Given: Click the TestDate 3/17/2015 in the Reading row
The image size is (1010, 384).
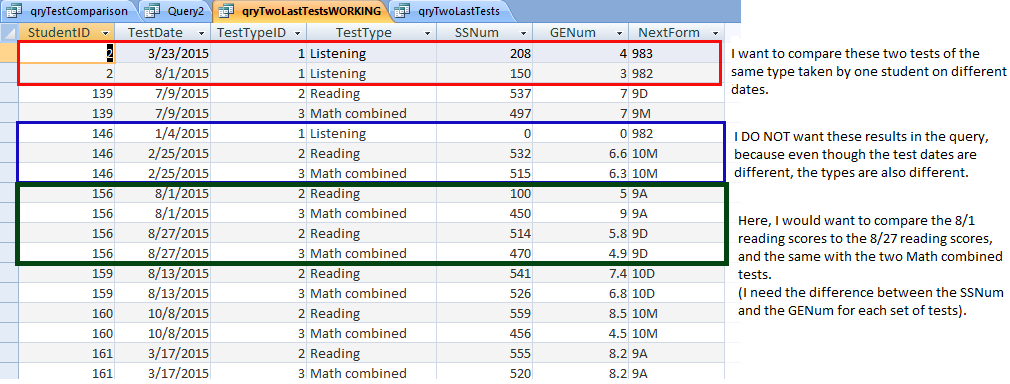Looking at the screenshot, I should click(x=162, y=353).
